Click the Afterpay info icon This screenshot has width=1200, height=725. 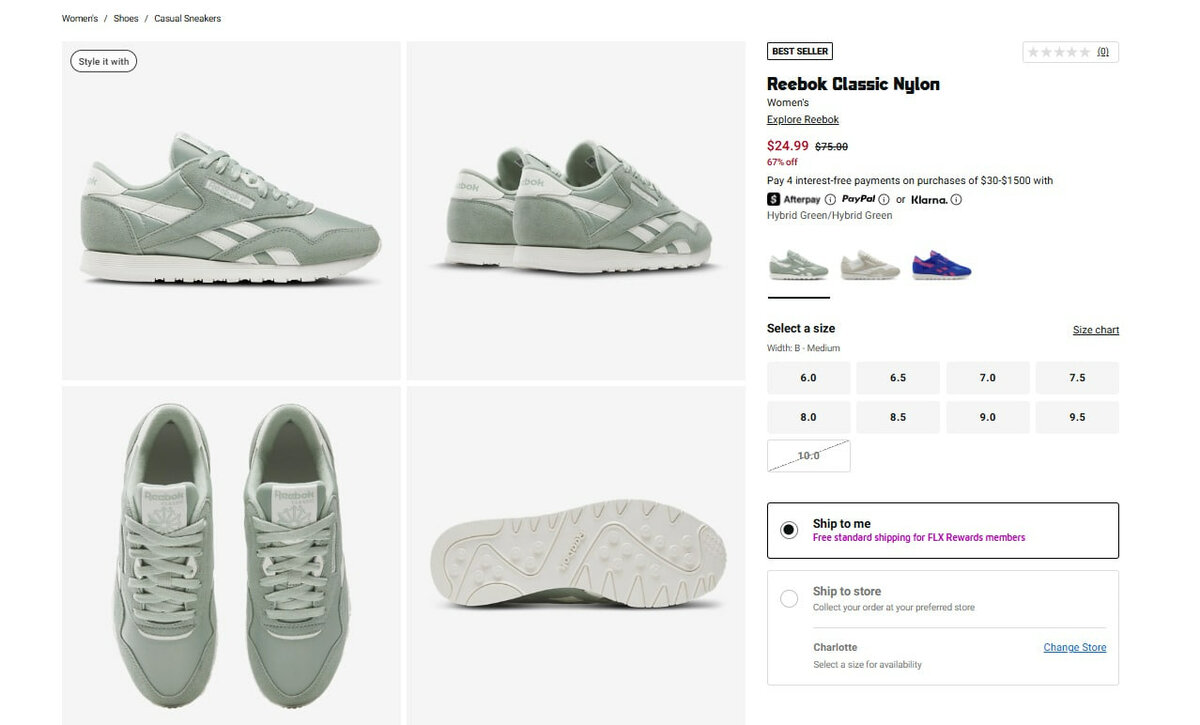830,200
